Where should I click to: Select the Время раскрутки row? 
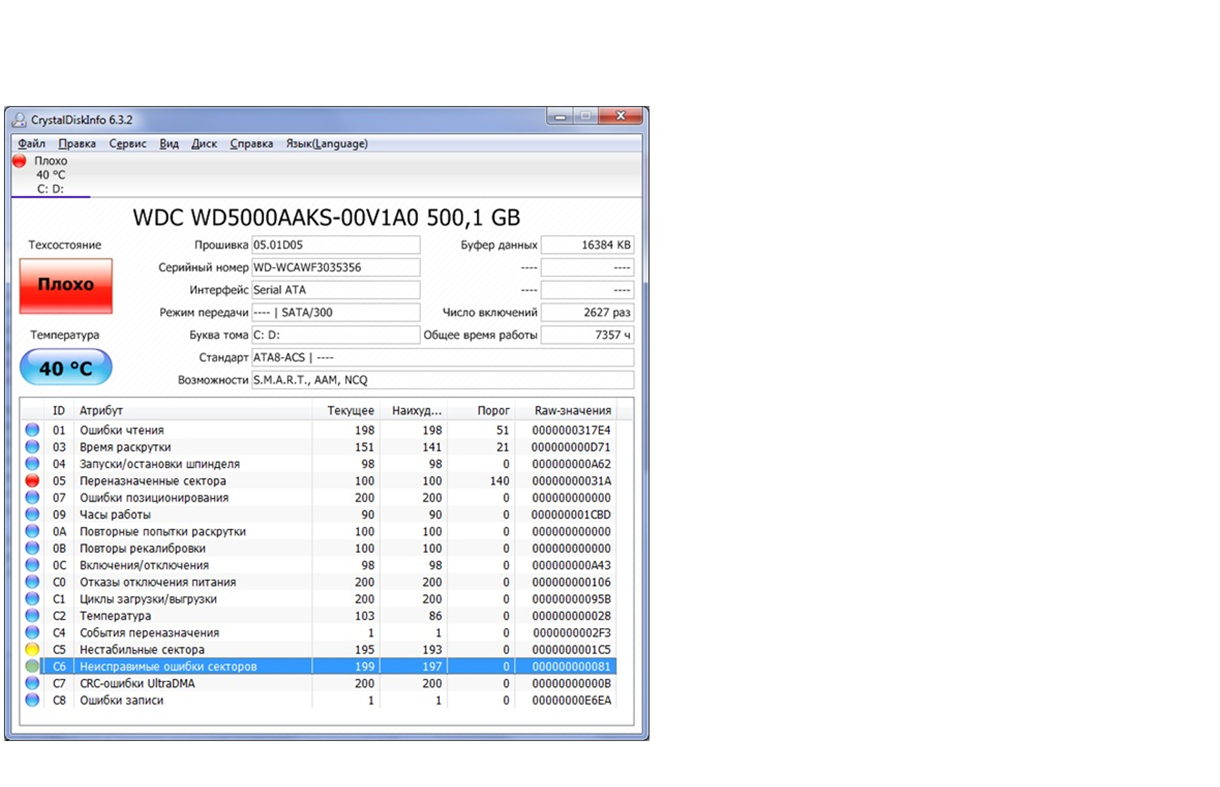coord(320,447)
